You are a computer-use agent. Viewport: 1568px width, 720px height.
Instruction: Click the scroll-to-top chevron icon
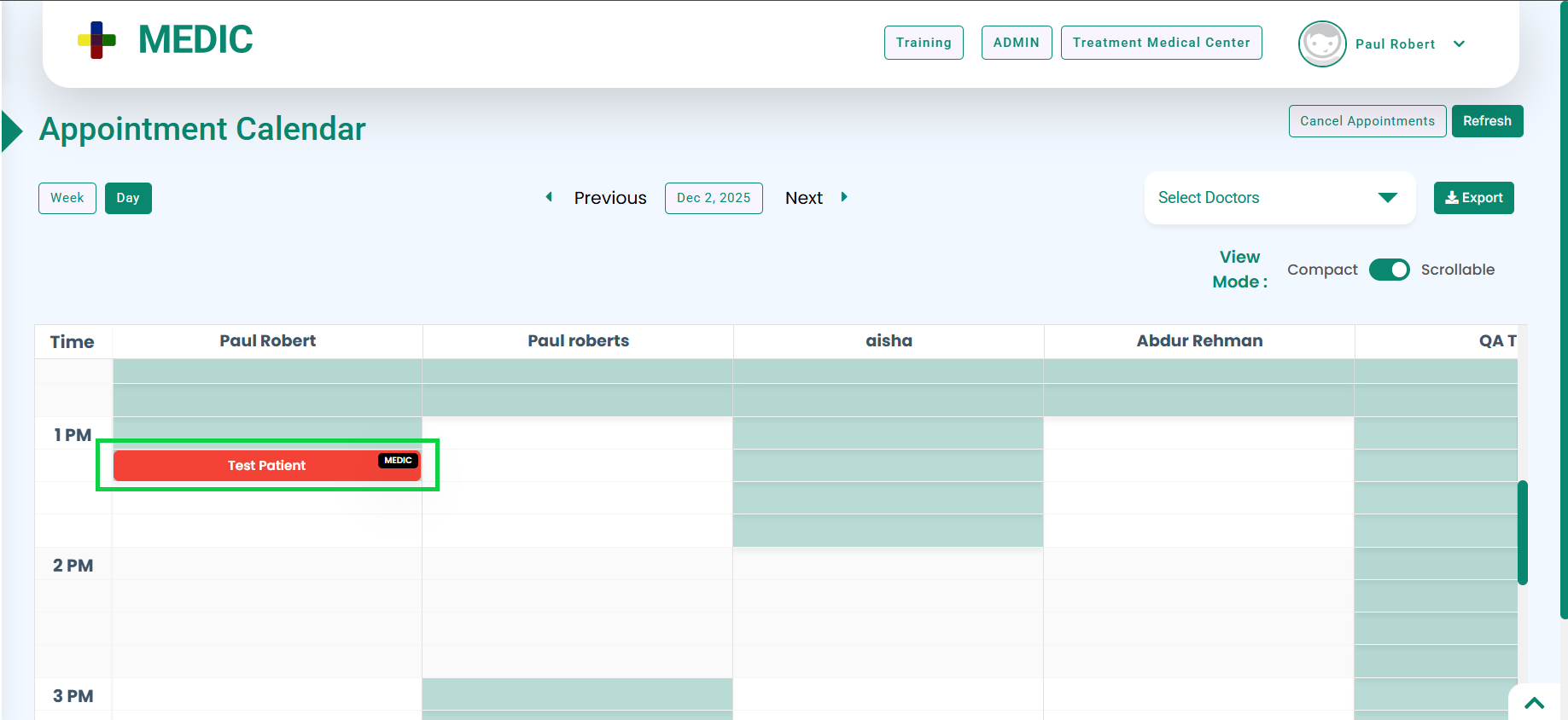tap(1534, 703)
